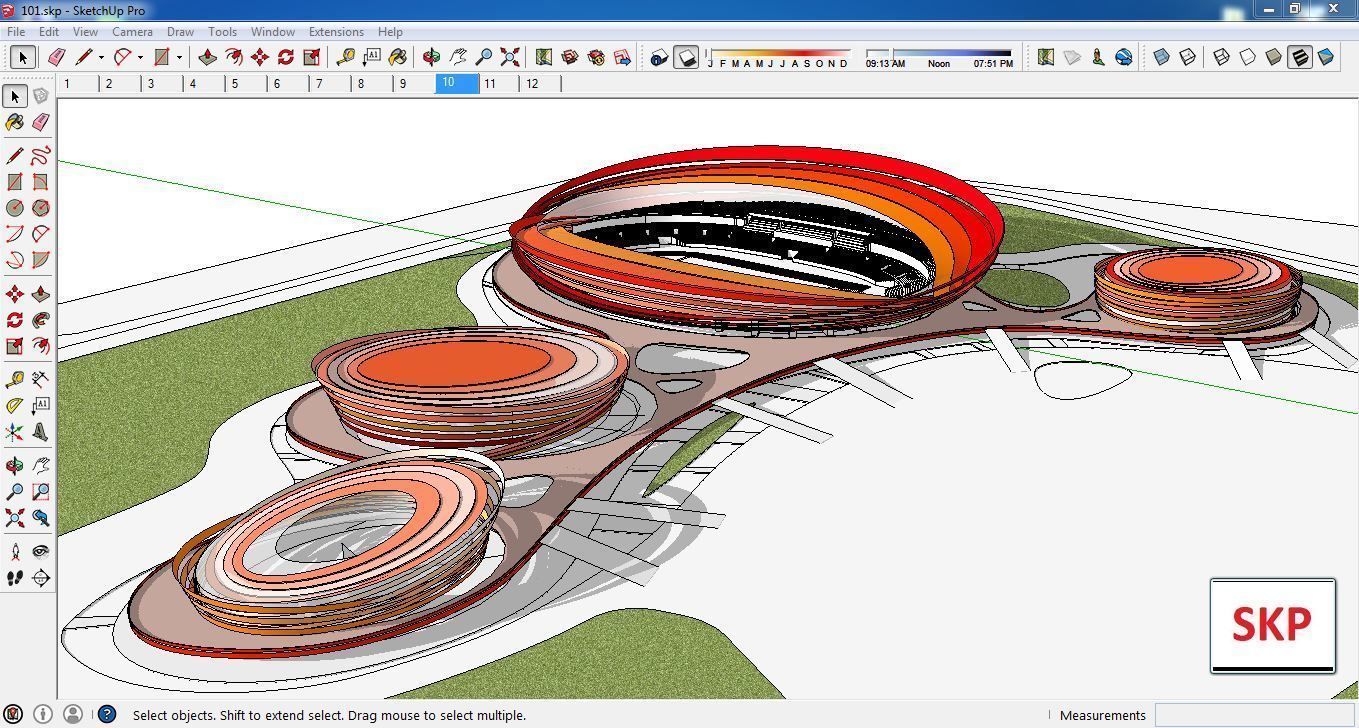Open the Camera menu
Image resolution: width=1359 pixels, height=728 pixels.
(132, 31)
